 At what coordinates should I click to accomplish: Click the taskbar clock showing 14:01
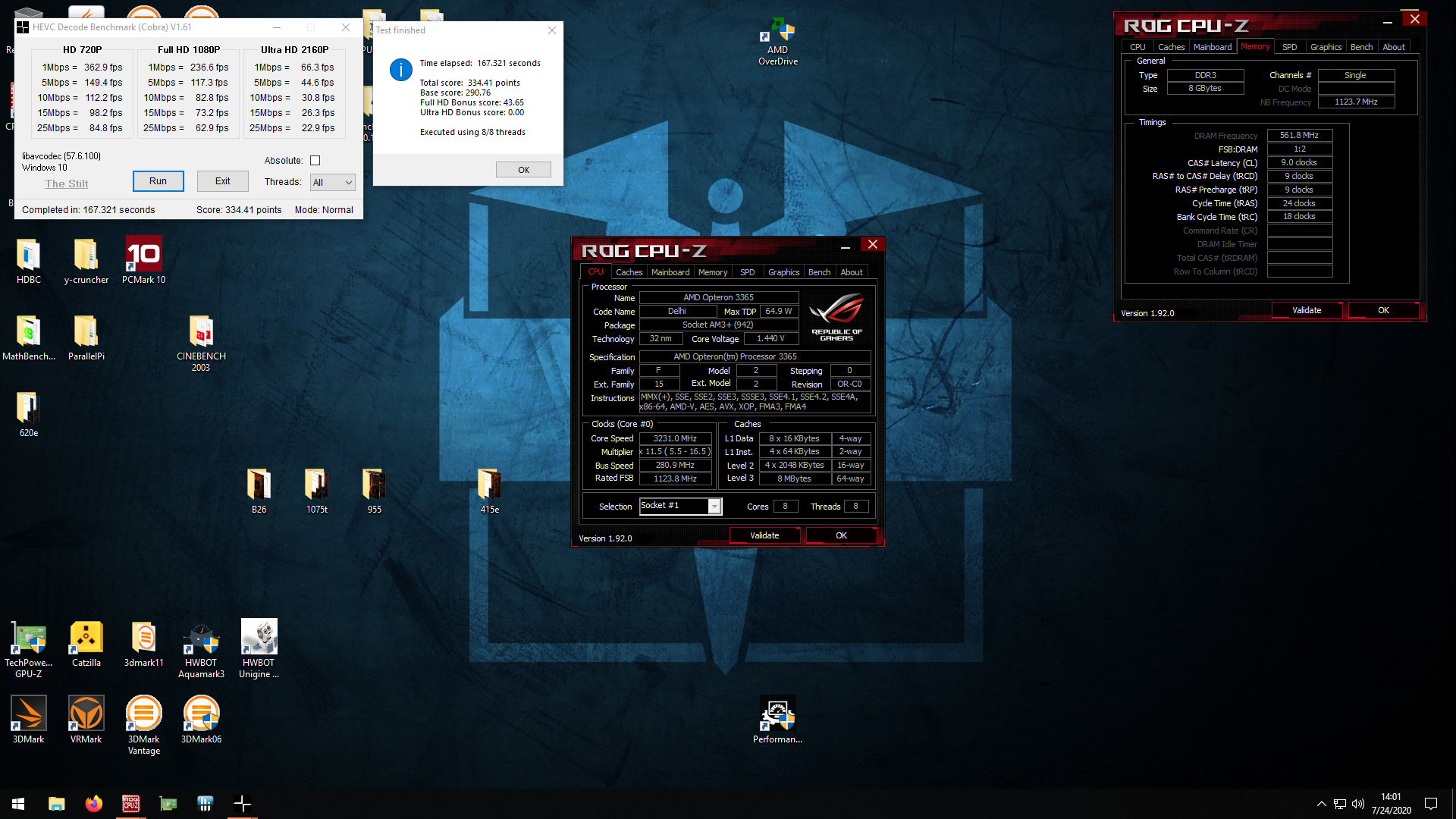pos(1391,804)
